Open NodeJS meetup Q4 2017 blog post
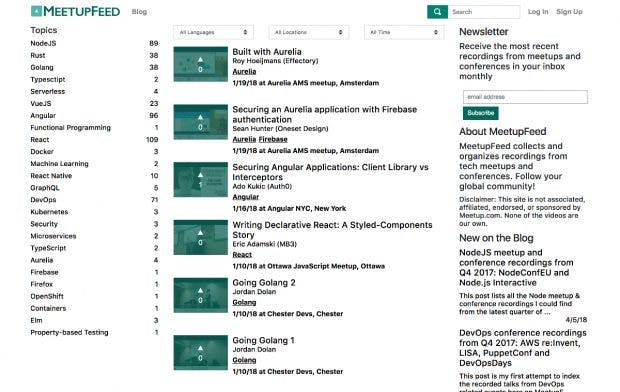 (x=516, y=268)
